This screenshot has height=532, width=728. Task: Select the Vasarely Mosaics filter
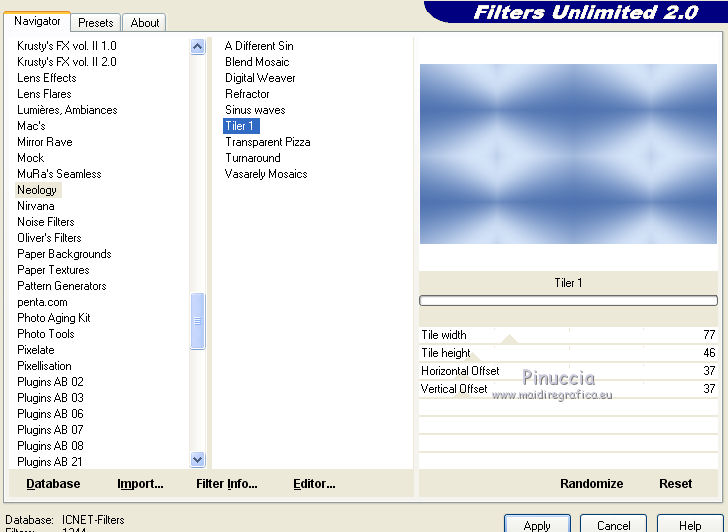pyautogui.click(x=266, y=174)
